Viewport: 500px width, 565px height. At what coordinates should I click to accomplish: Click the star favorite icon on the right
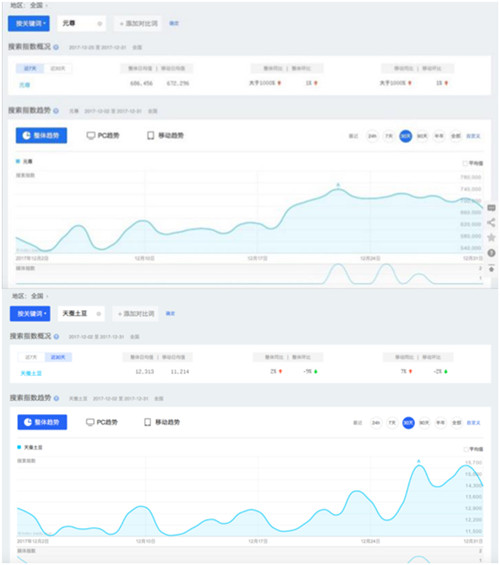491,237
